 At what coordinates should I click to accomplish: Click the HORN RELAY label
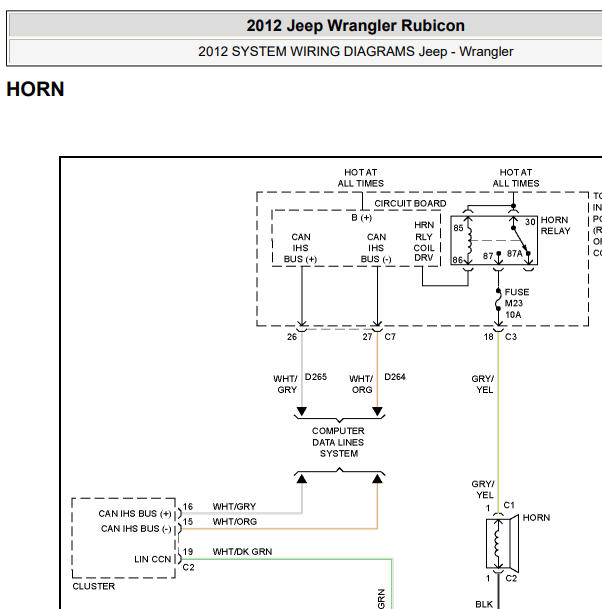[555, 225]
